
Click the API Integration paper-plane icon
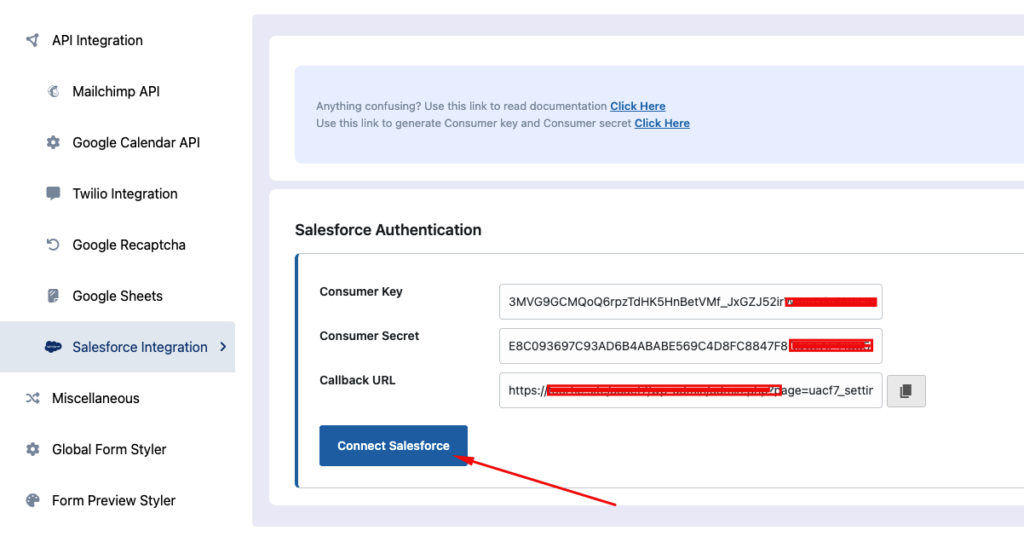pos(32,41)
